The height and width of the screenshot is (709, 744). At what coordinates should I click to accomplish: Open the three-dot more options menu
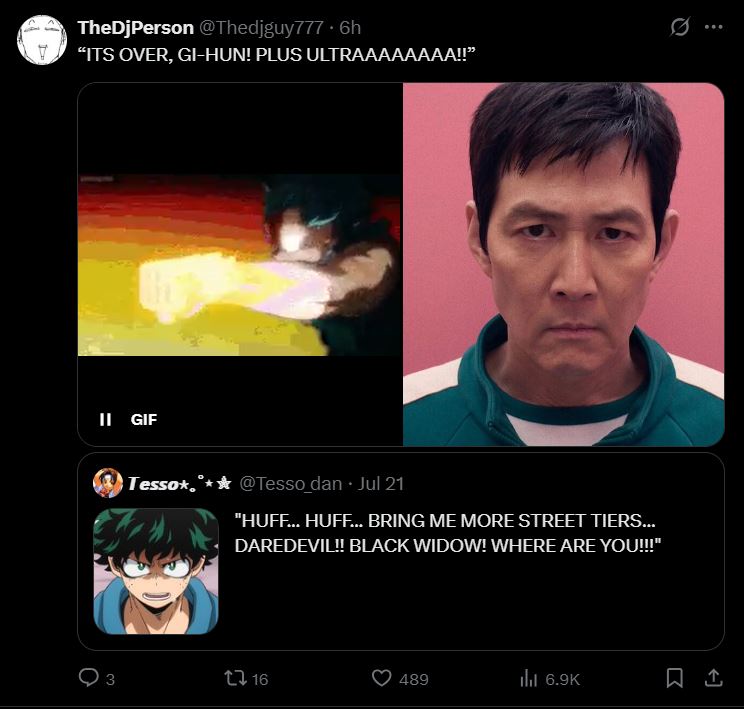713,27
